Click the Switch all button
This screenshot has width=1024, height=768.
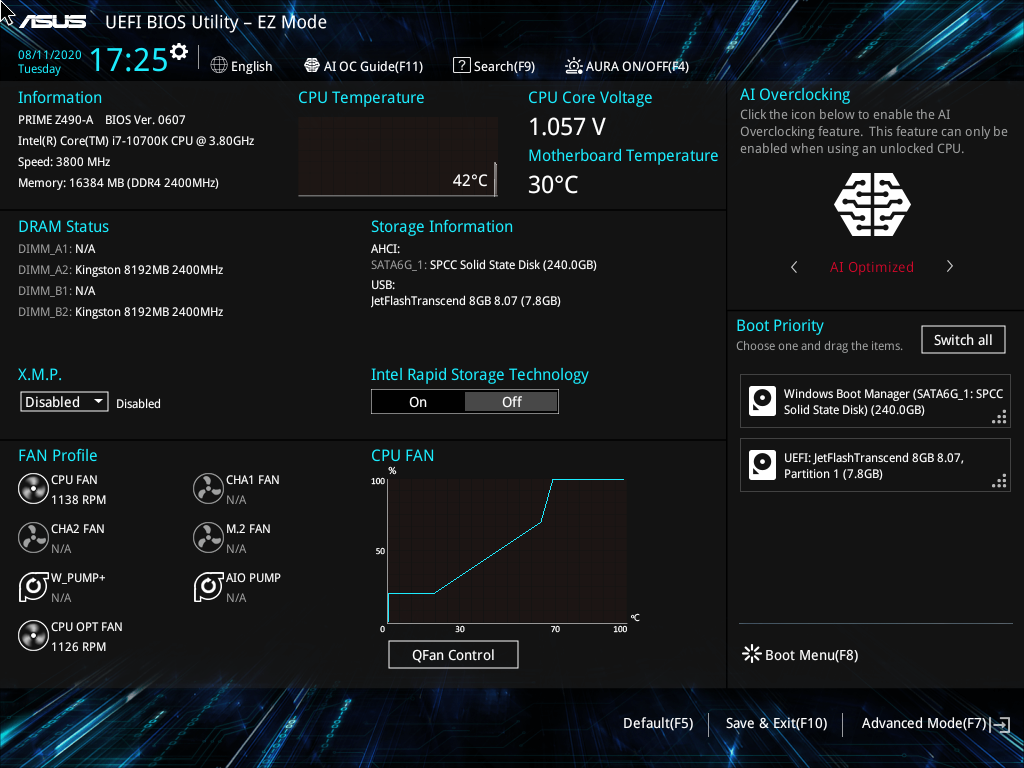point(963,340)
